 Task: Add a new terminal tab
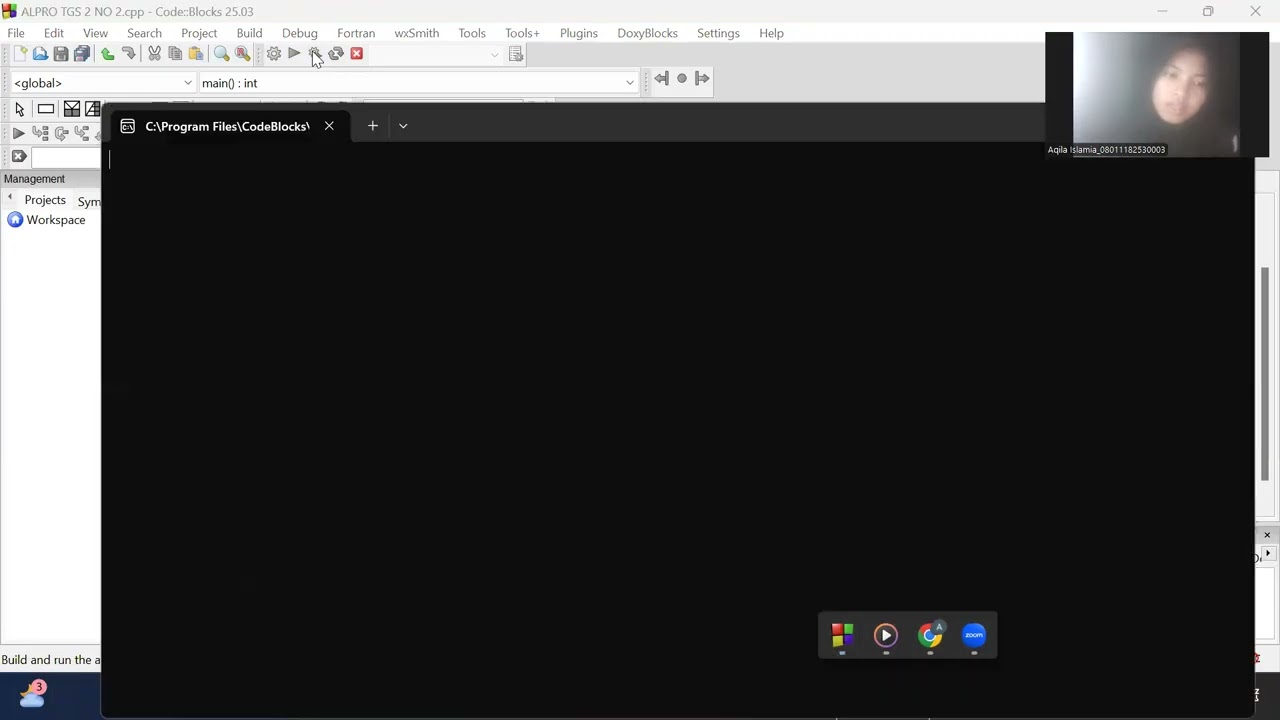tap(373, 126)
